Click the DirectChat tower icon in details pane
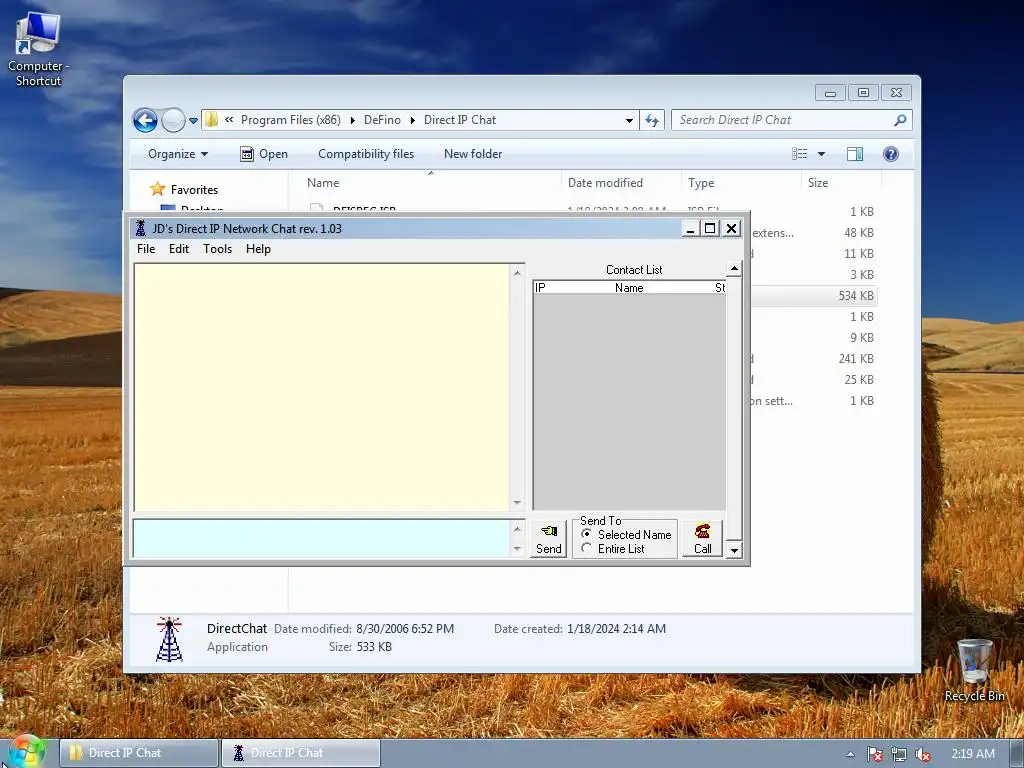This screenshot has width=1024, height=768. [170, 639]
